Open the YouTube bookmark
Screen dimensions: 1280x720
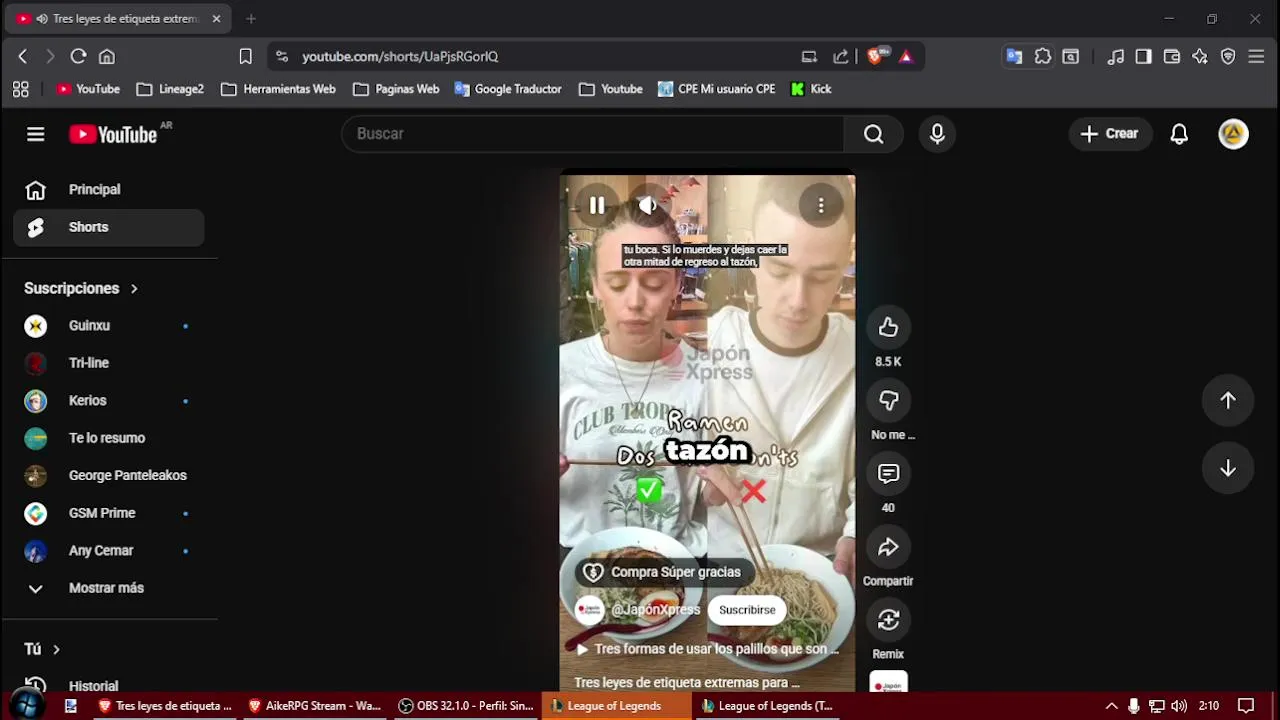88,89
